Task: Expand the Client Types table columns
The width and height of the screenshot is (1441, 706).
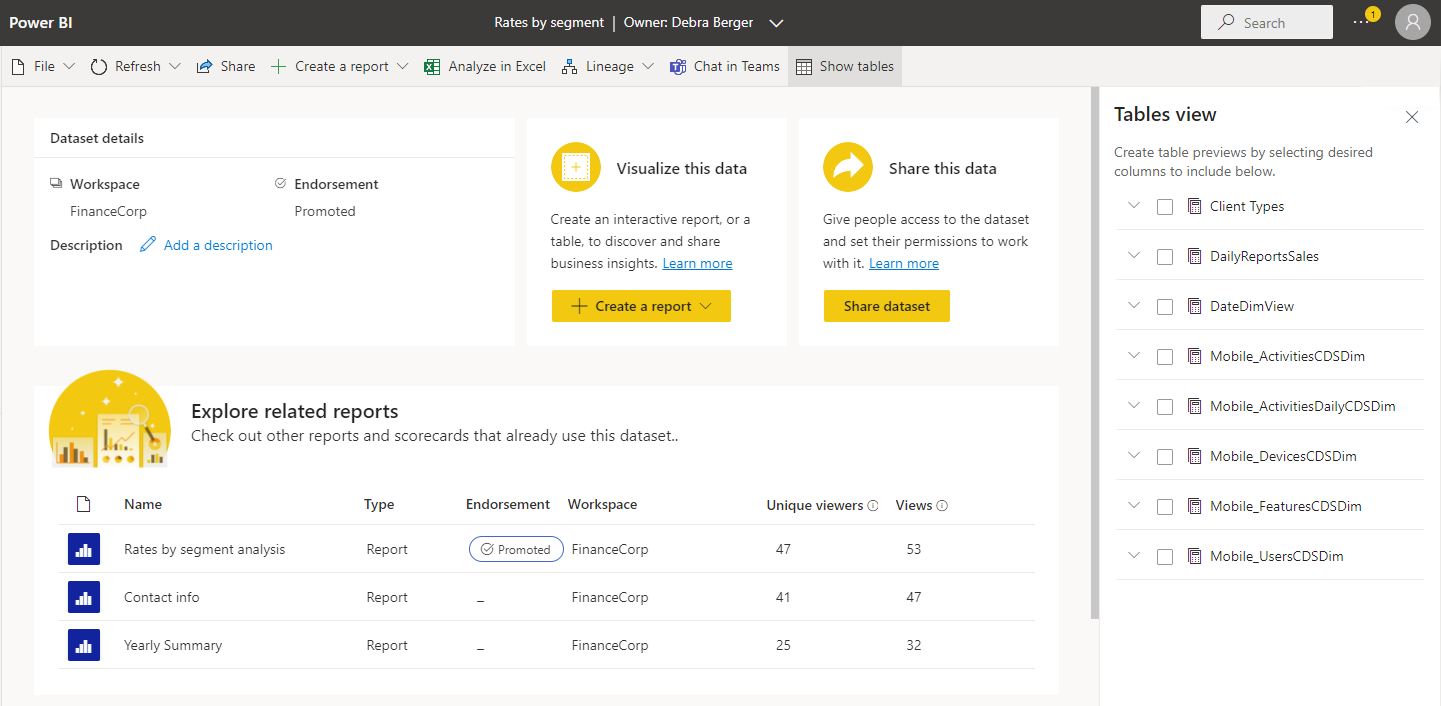Action: tap(1133, 205)
